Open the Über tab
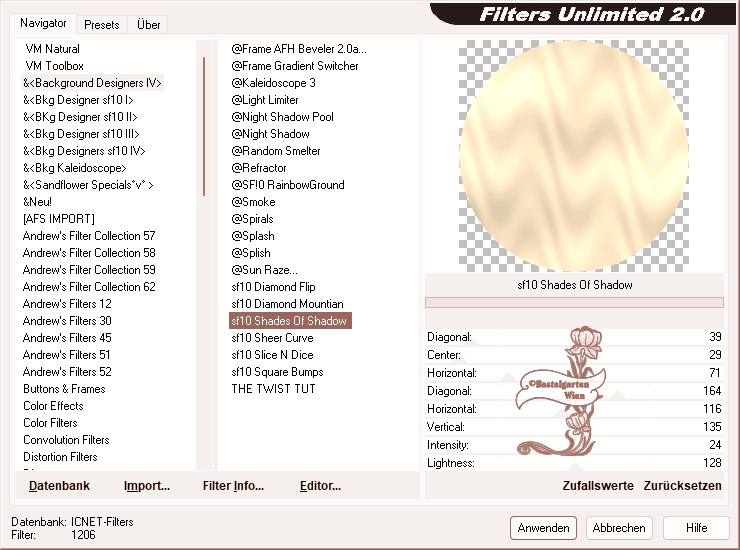 [x=148, y=25]
